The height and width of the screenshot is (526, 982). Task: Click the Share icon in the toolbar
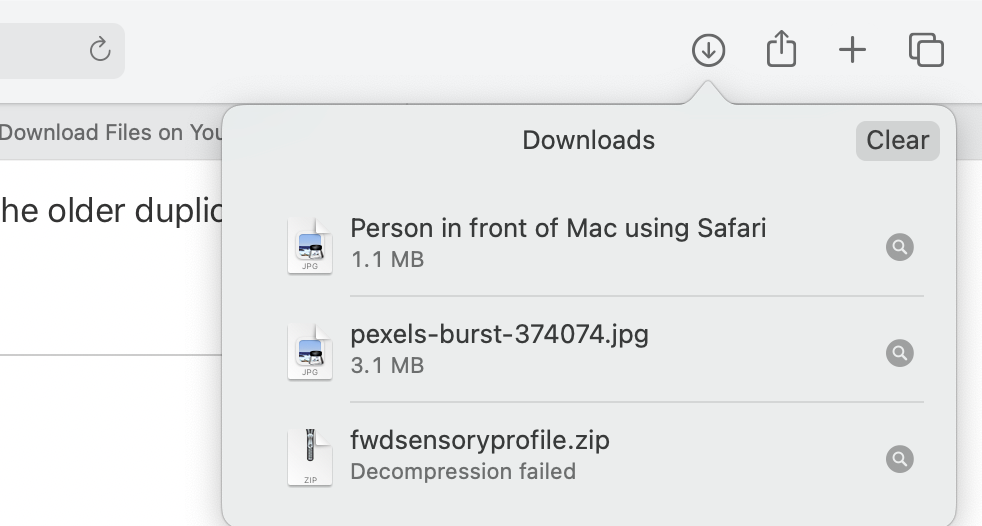(781, 50)
